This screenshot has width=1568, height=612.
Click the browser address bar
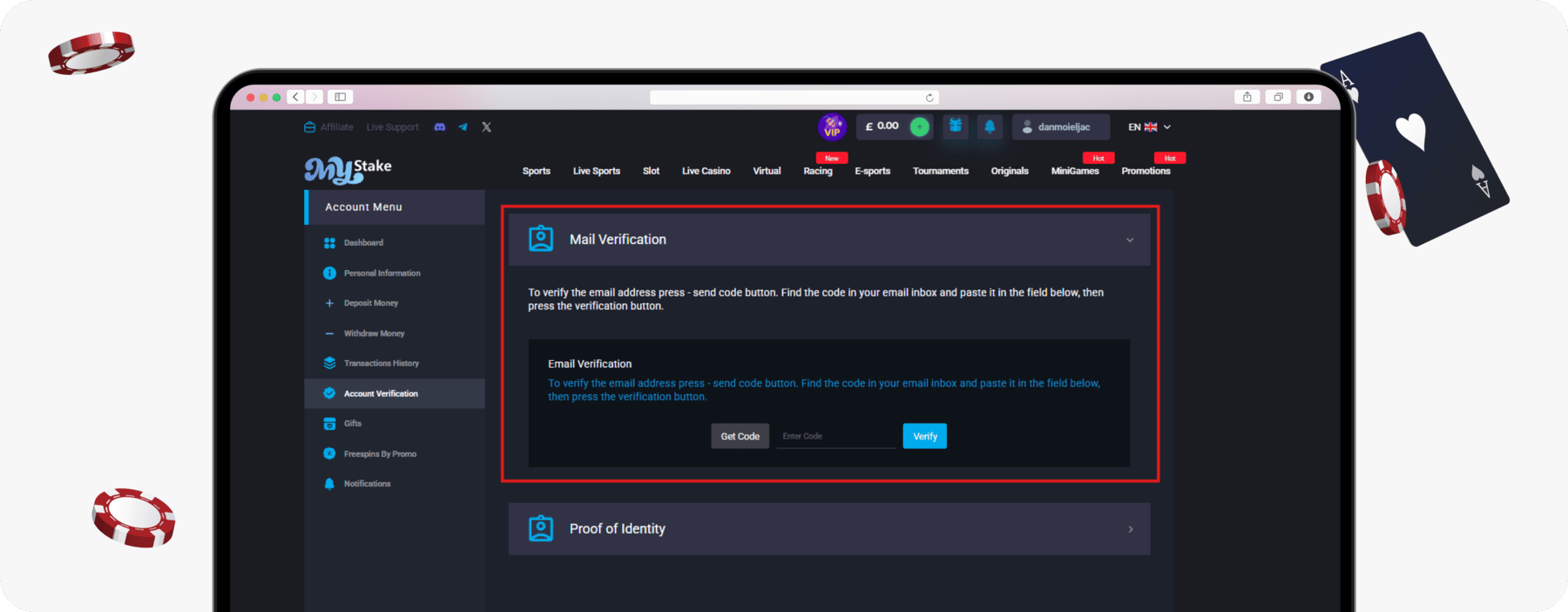point(794,98)
